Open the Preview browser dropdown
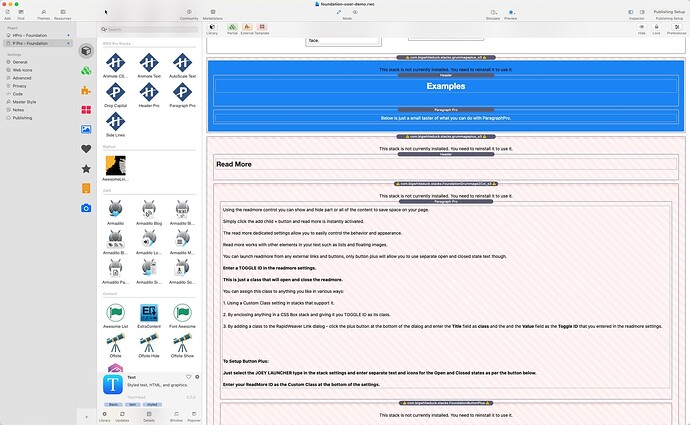Image resolution: width=690 pixels, height=425 pixels. (511, 12)
